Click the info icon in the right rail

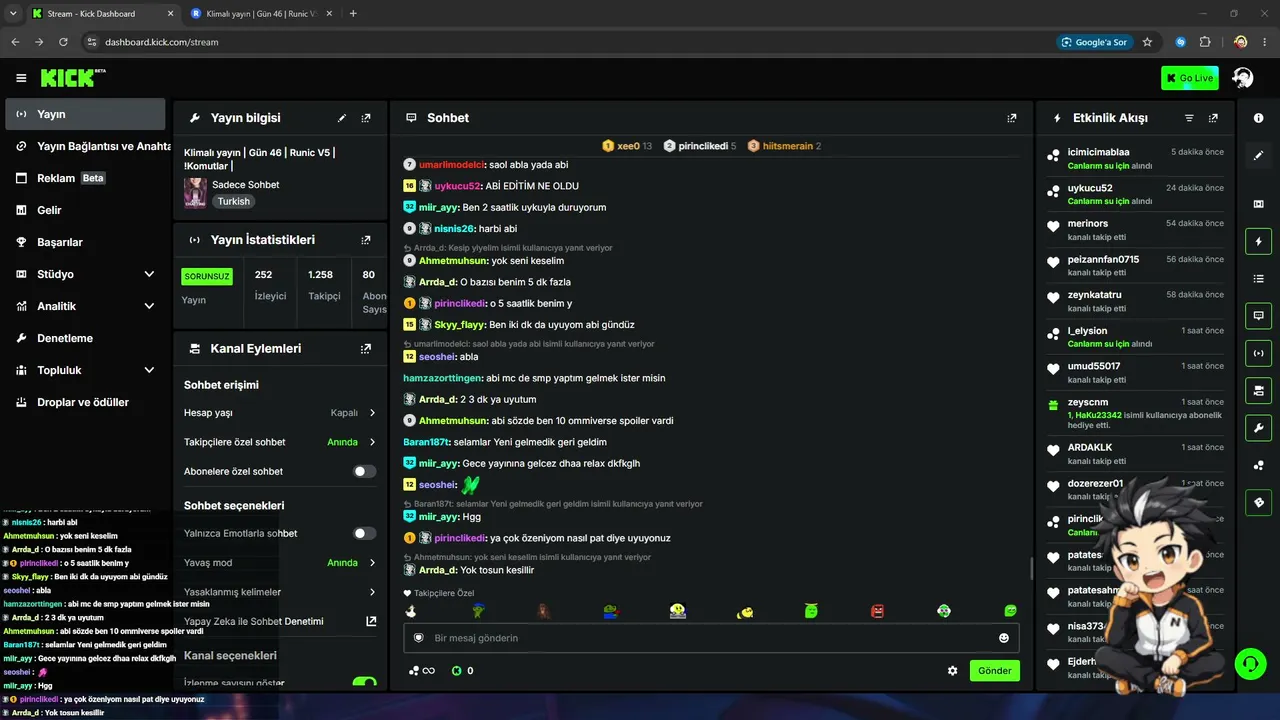coord(1259,118)
